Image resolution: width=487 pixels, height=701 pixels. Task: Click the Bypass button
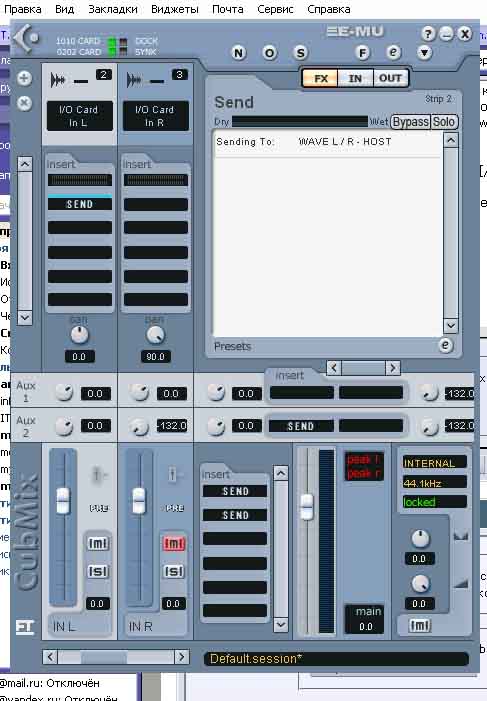411,122
